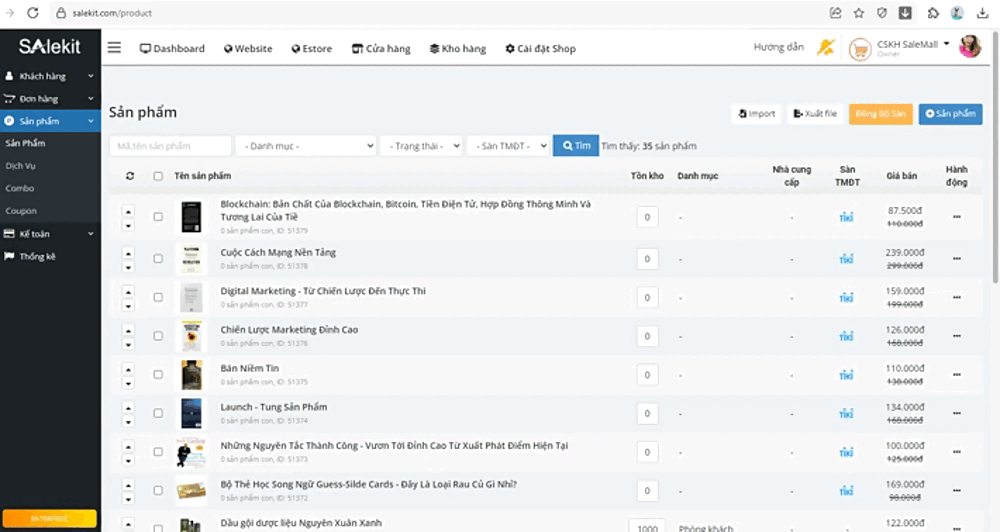Screen dimensions: 1000x532
Task: Expand the Trạng thái status dropdown
Action: pos(420,146)
